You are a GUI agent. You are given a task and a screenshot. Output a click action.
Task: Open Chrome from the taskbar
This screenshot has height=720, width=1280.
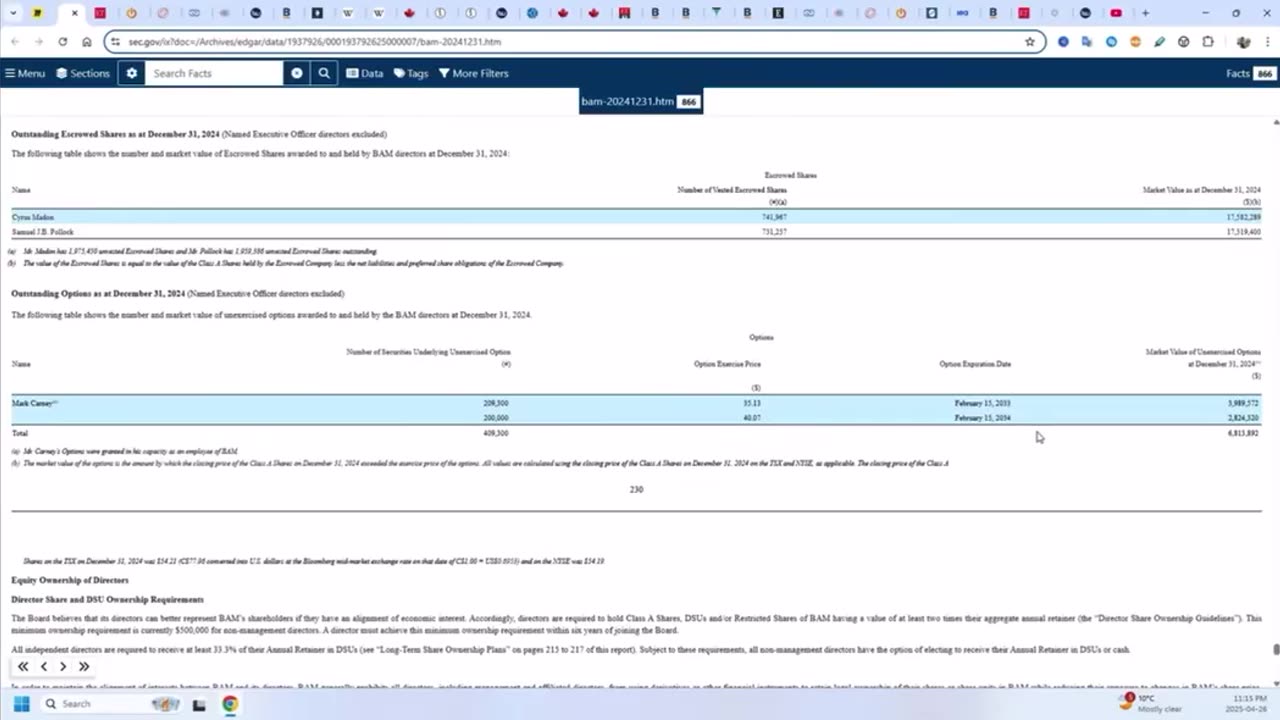click(230, 704)
